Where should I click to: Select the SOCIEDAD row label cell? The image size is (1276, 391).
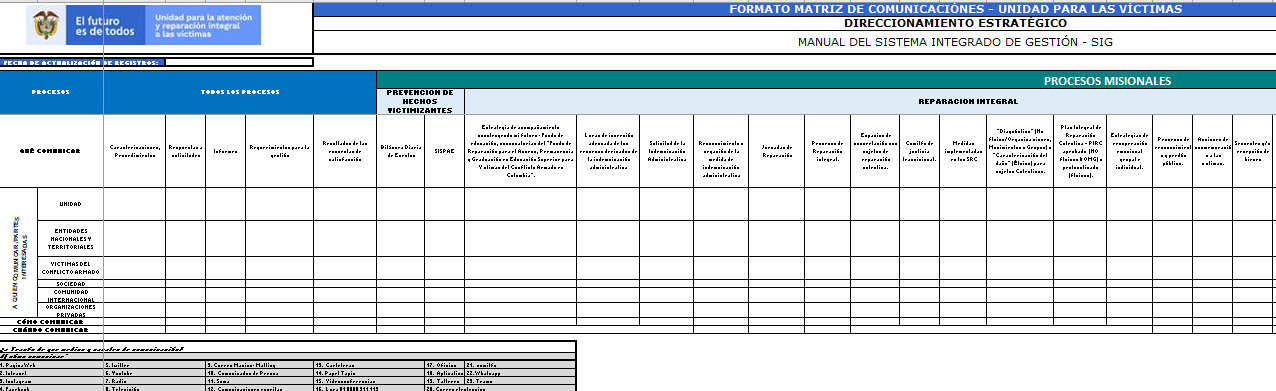pos(71,283)
